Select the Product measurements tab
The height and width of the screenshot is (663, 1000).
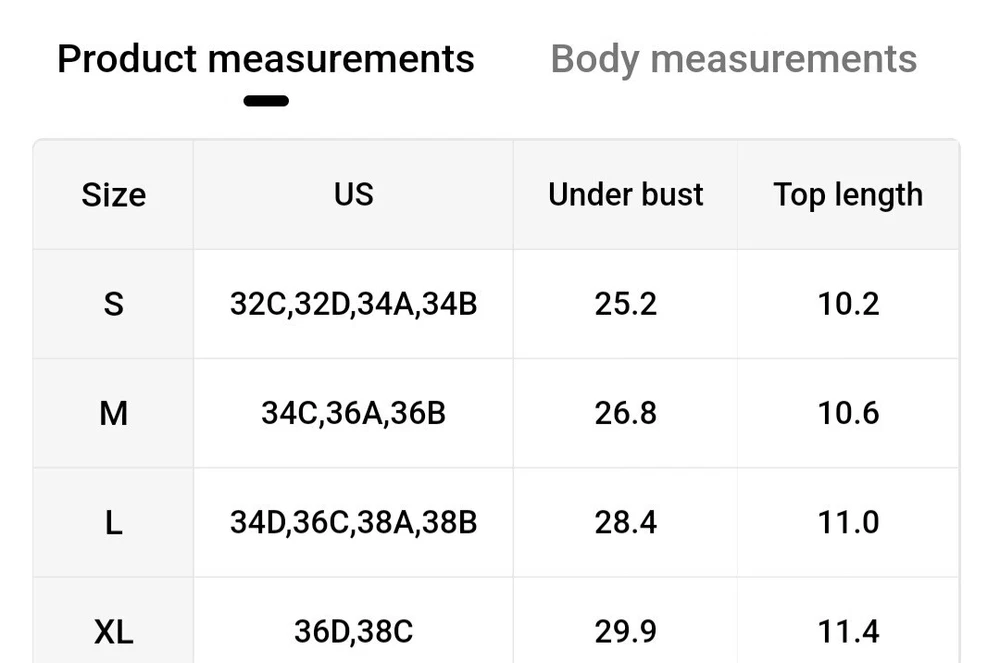(266, 59)
